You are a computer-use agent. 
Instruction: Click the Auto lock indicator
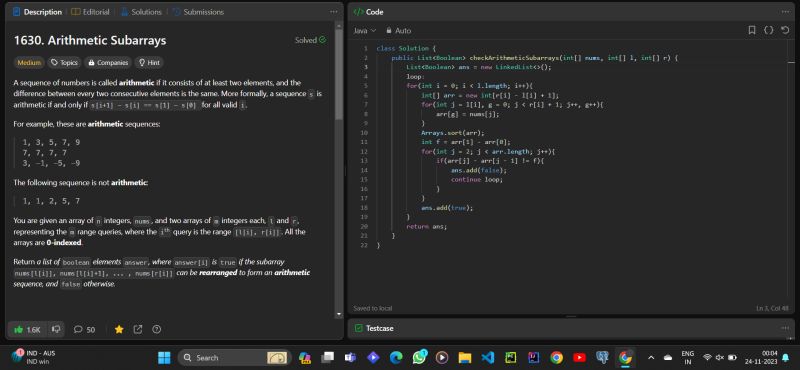[398, 31]
